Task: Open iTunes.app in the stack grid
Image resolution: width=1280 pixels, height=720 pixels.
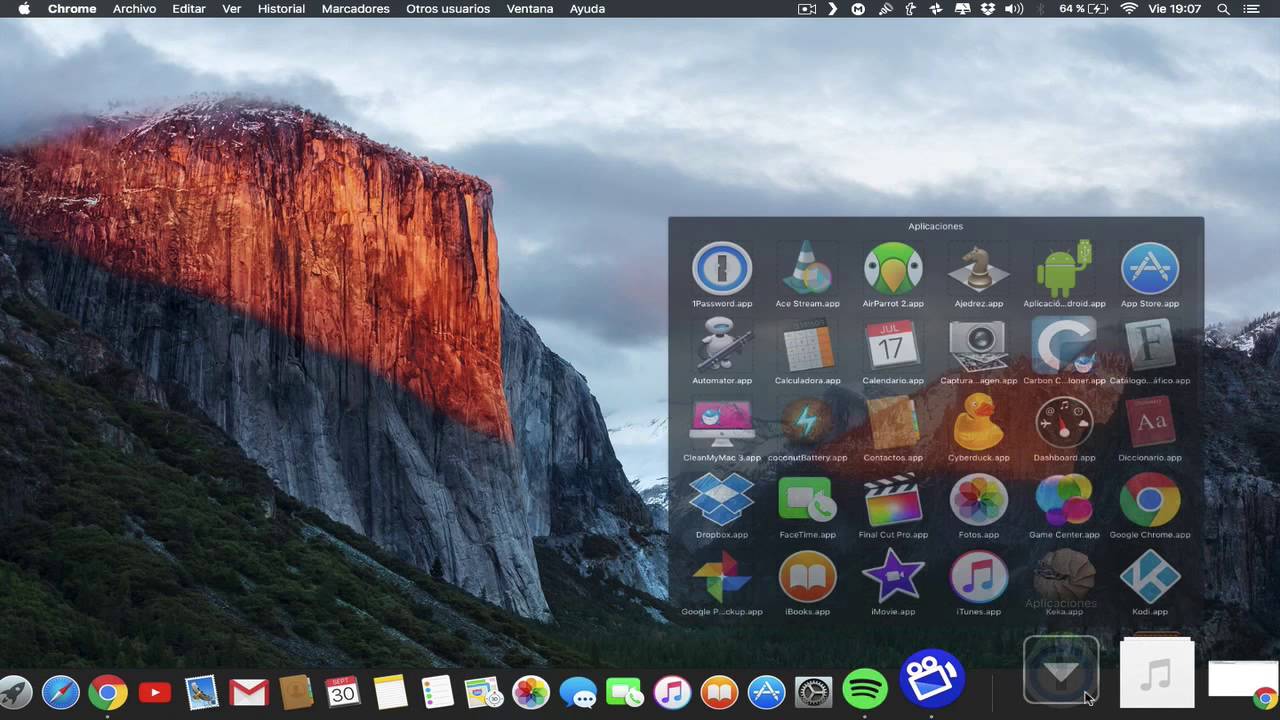Action: (978, 576)
